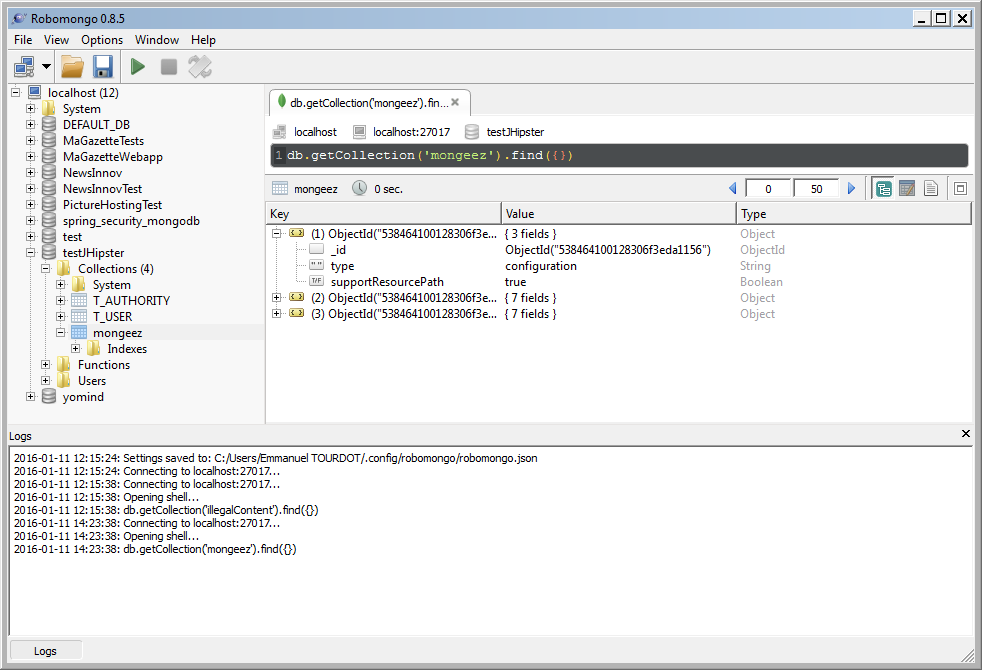This screenshot has width=982, height=670.
Task: Expand the NewsInnov database
Action: click(31, 172)
